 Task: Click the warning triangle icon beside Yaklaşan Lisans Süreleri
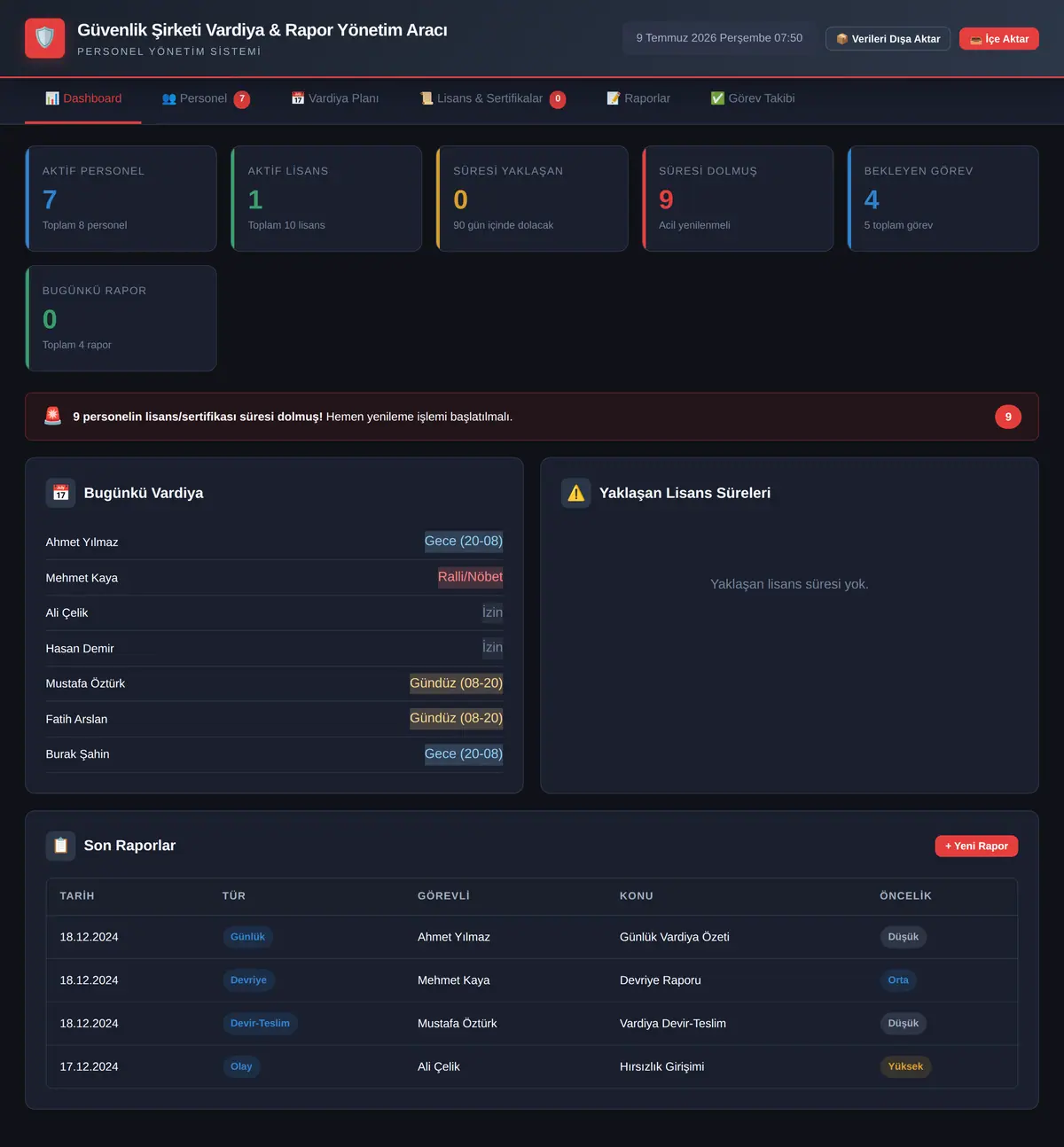pos(576,493)
